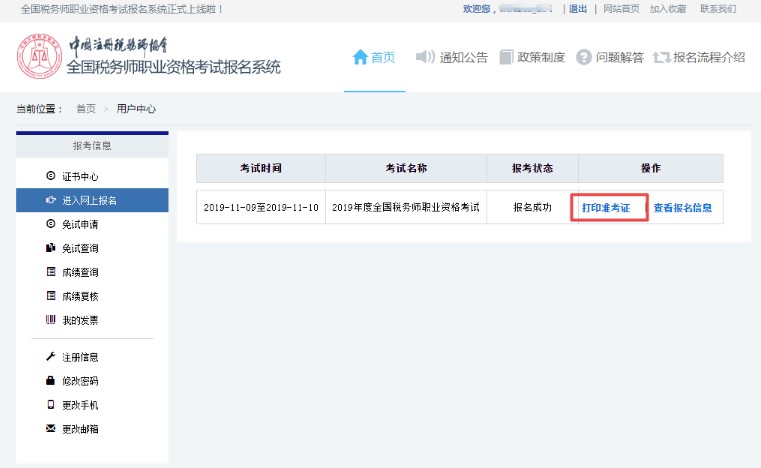
Task: Click the home icon beside 首页
Action: click(x=360, y=57)
